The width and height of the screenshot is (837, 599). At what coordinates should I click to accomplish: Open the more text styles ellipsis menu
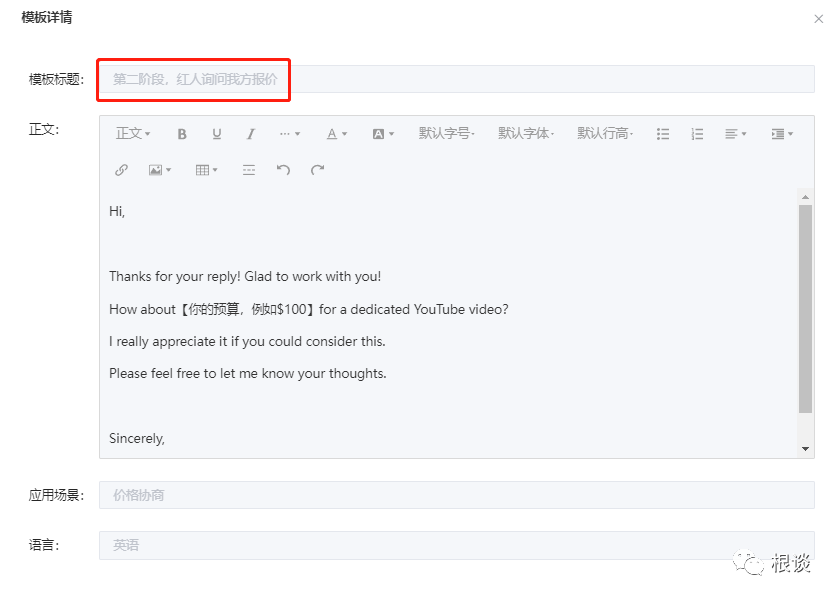[290, 134]
